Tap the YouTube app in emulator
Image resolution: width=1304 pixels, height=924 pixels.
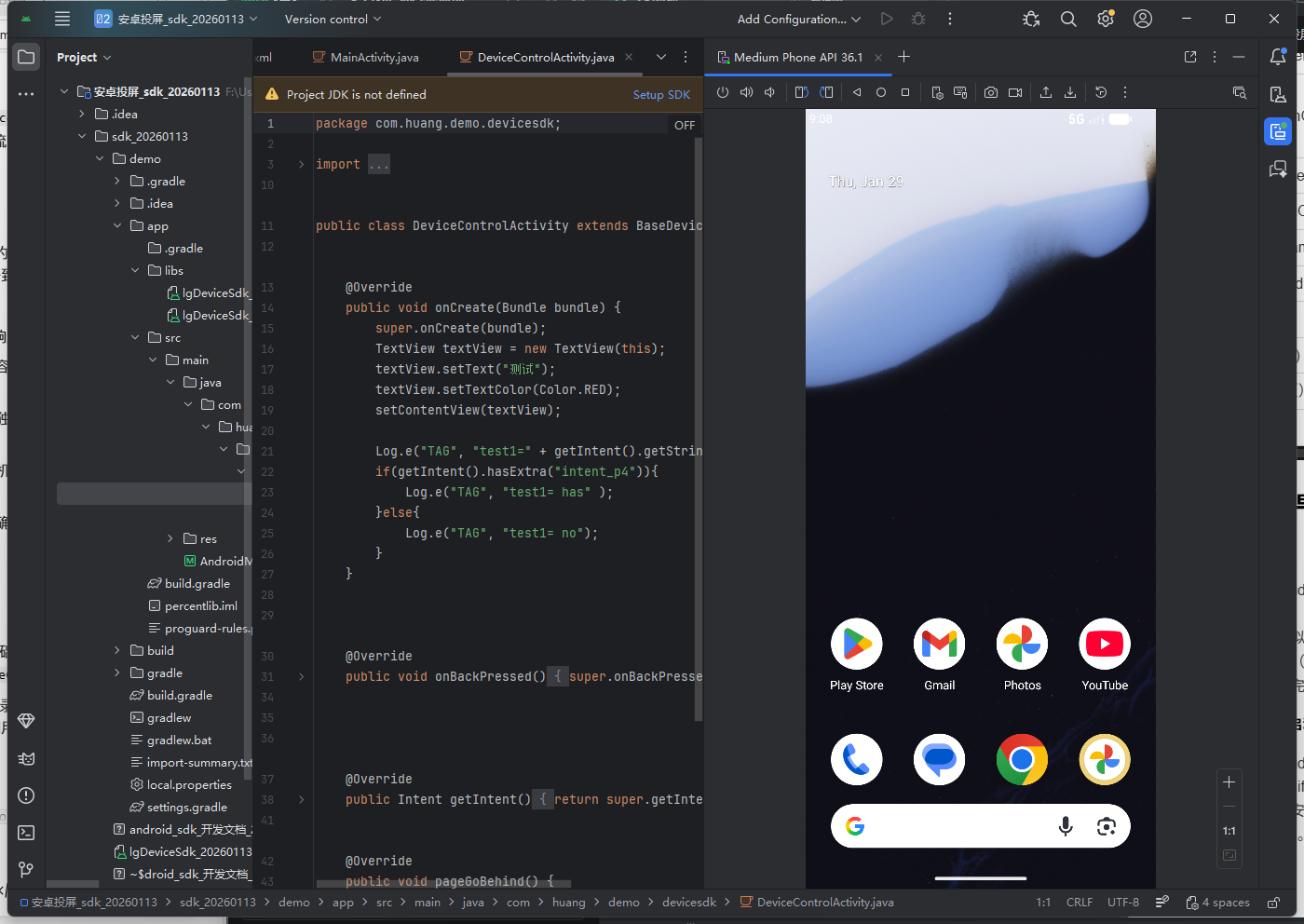pyautogui.click(x=1105, y=645)
